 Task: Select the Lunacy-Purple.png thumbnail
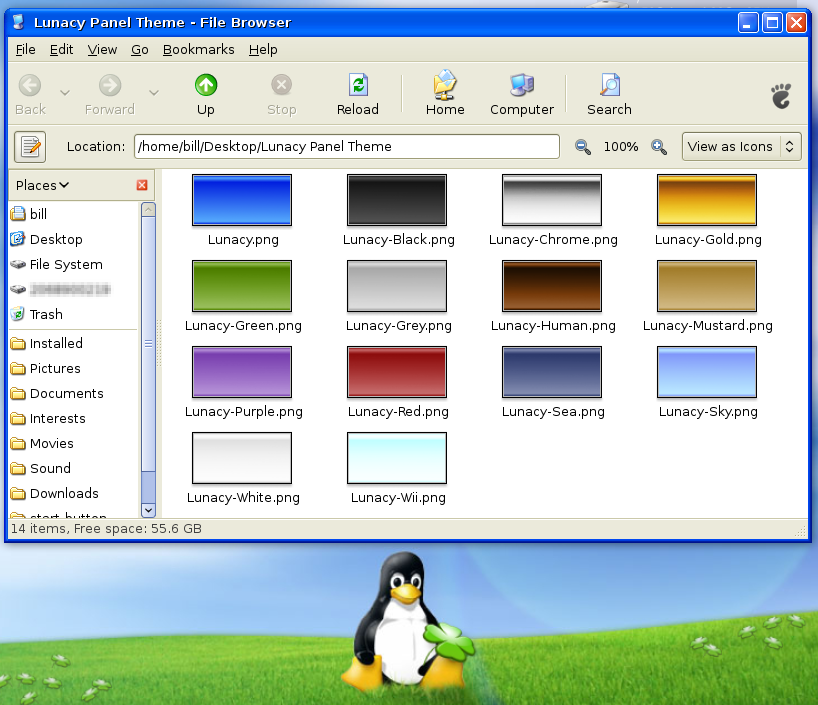(242, 372)
